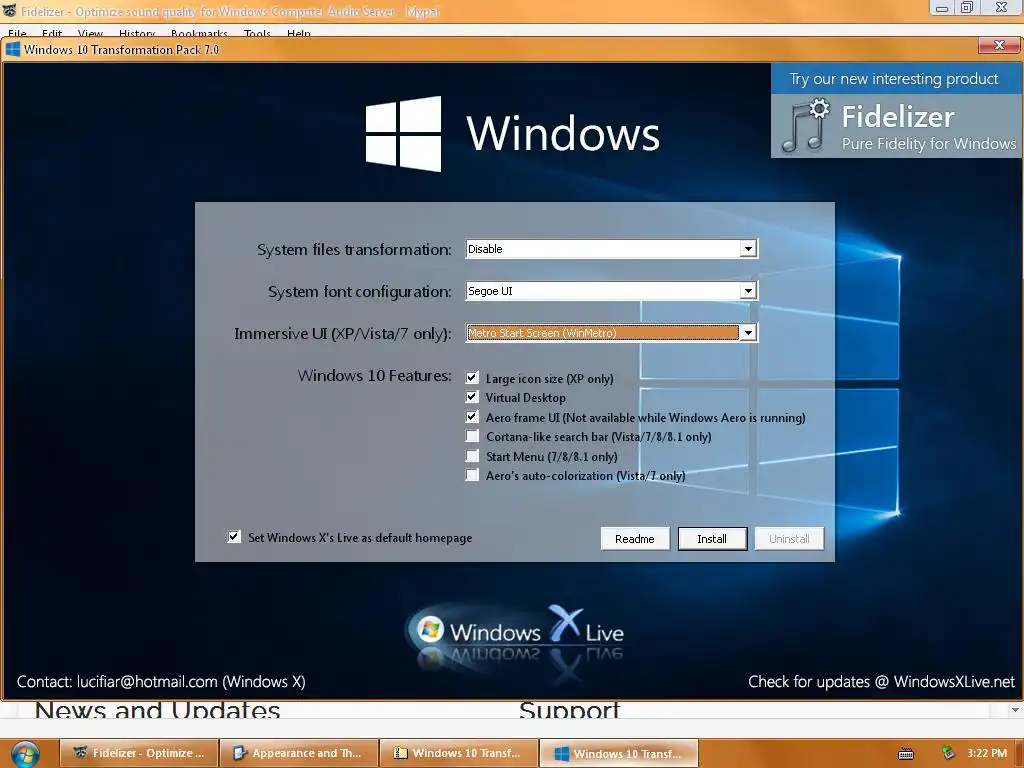Click the News and Updates heading
Image resolution: width=1024 pixels, height=768 pixels.
[157, 710]
